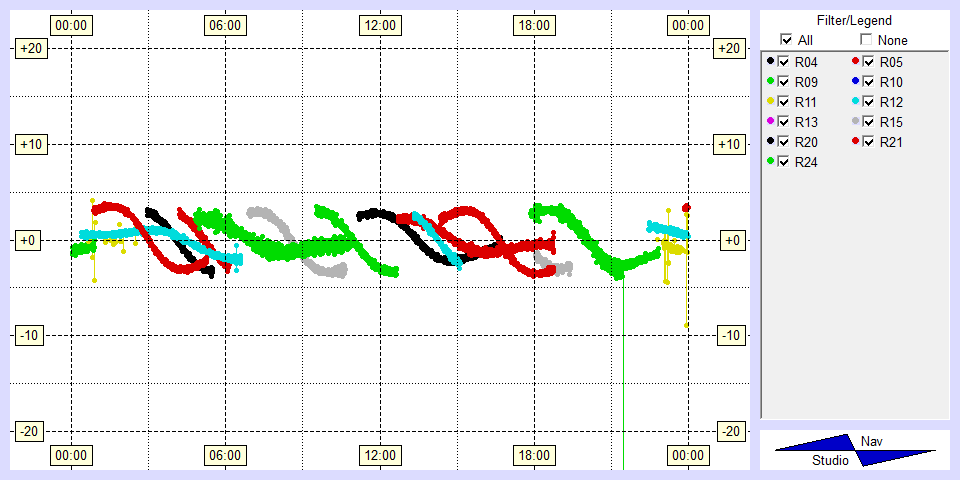This screenshot has height=480, width=960.
Task: Click the gray dot beside R15
Action: point(855,122)
